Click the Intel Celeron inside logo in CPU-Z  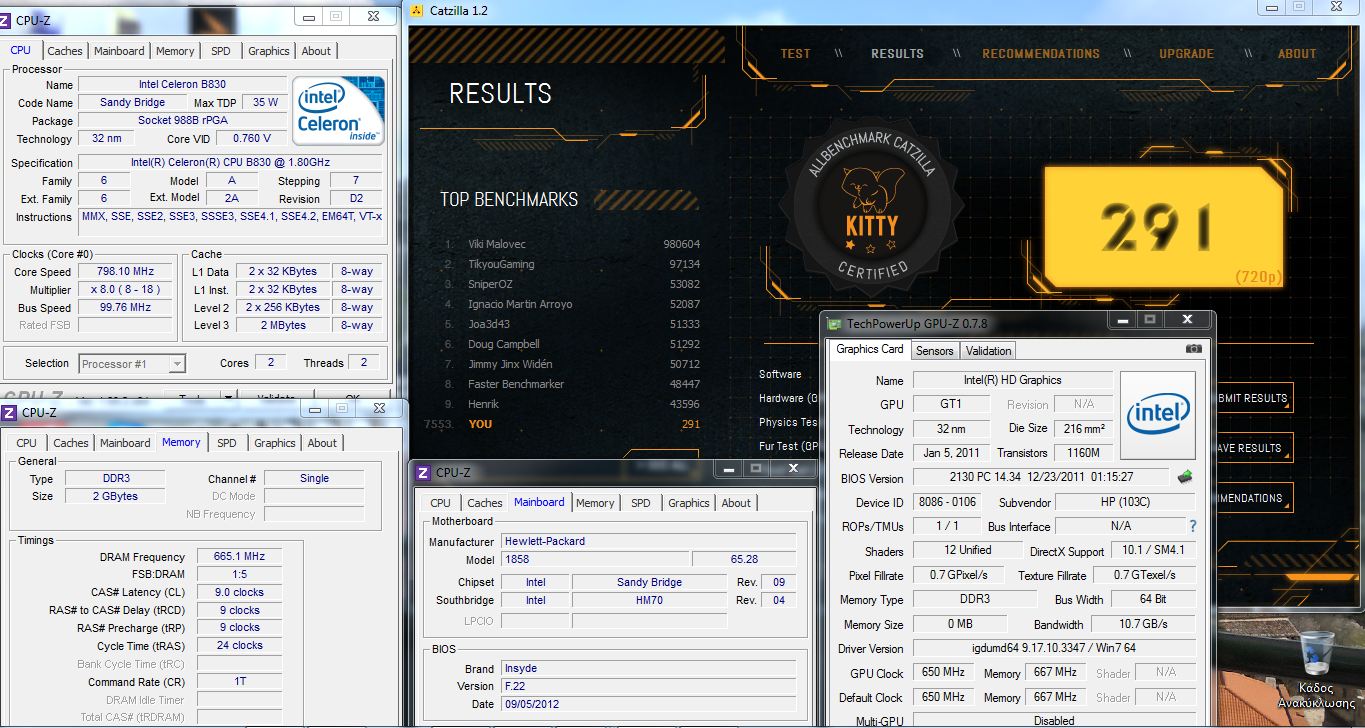338,111
